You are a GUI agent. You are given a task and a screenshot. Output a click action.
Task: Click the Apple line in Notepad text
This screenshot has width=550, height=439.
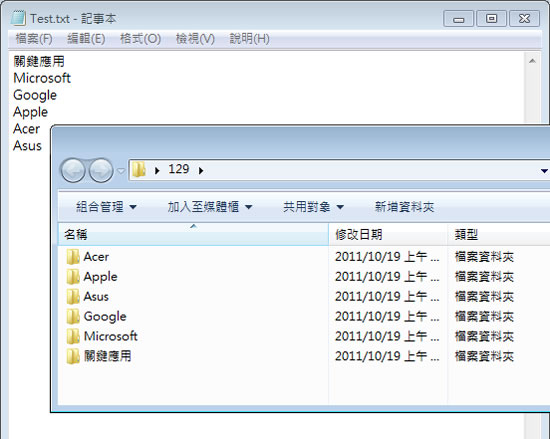click(x=31, y=113)
